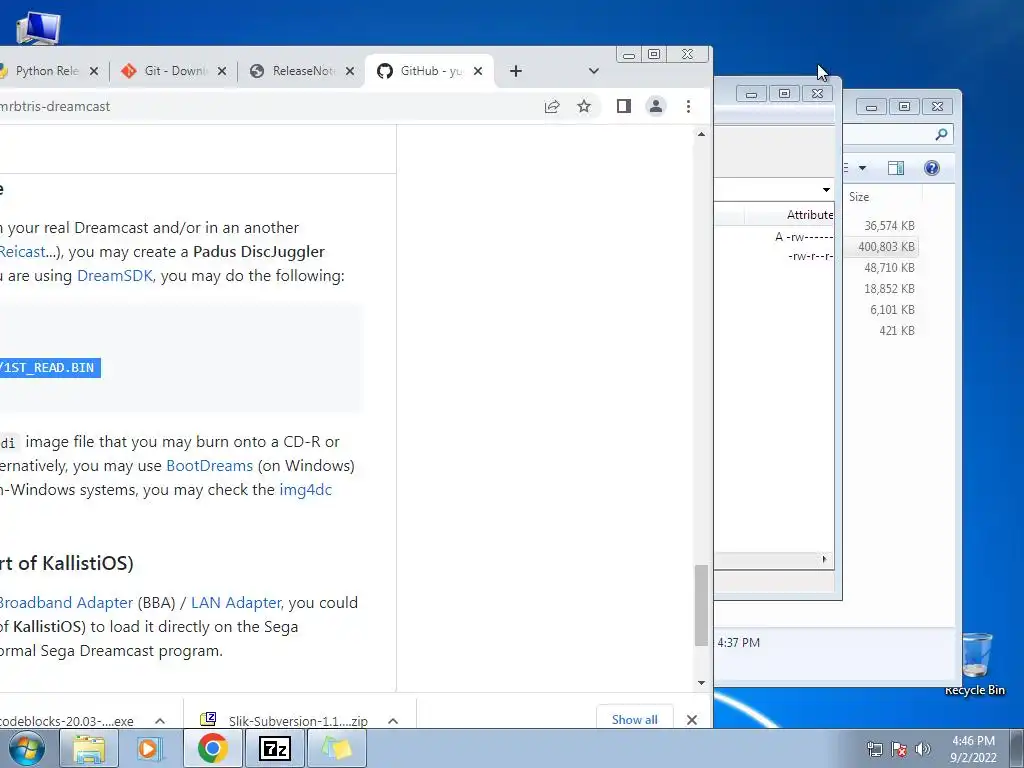Image resolution: width=1024 pixels, height=768 pixels.
Task: Open Windows Media Player from the taskbar
Action: pyautogui.click(x=150, y=748)
